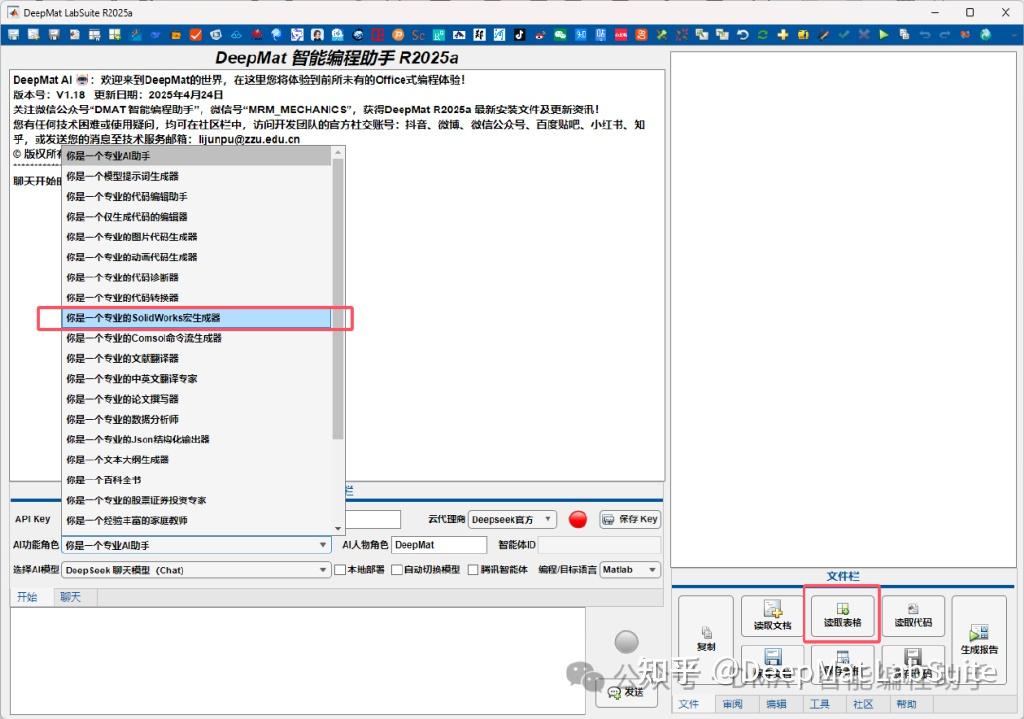Choose 你是一个专业的代码诊断器 from list

(197, 278)
